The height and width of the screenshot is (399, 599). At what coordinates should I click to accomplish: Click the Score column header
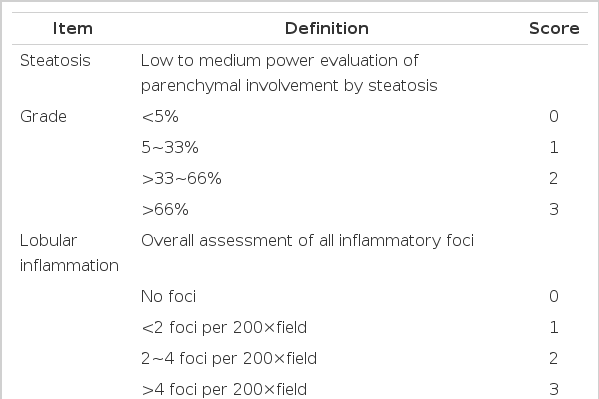[554, 29]
